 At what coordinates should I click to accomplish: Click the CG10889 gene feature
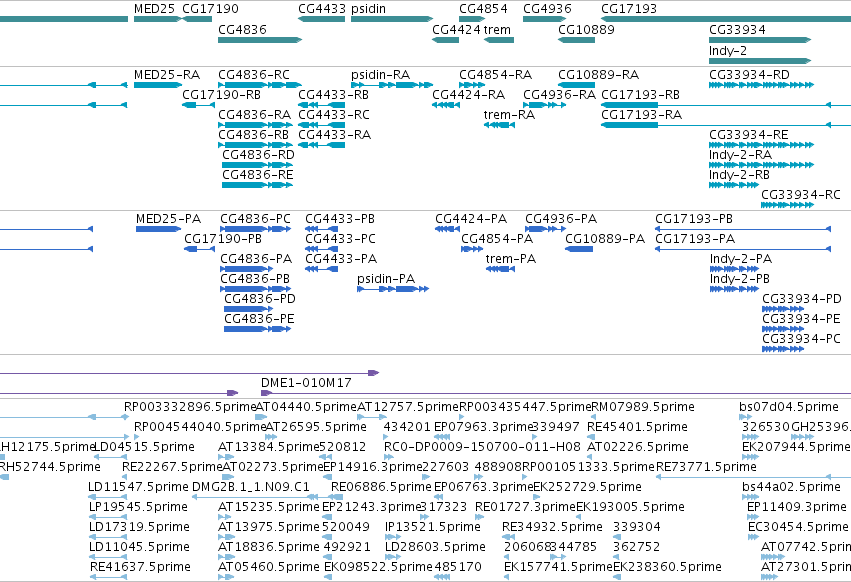[x=576, y=40]
